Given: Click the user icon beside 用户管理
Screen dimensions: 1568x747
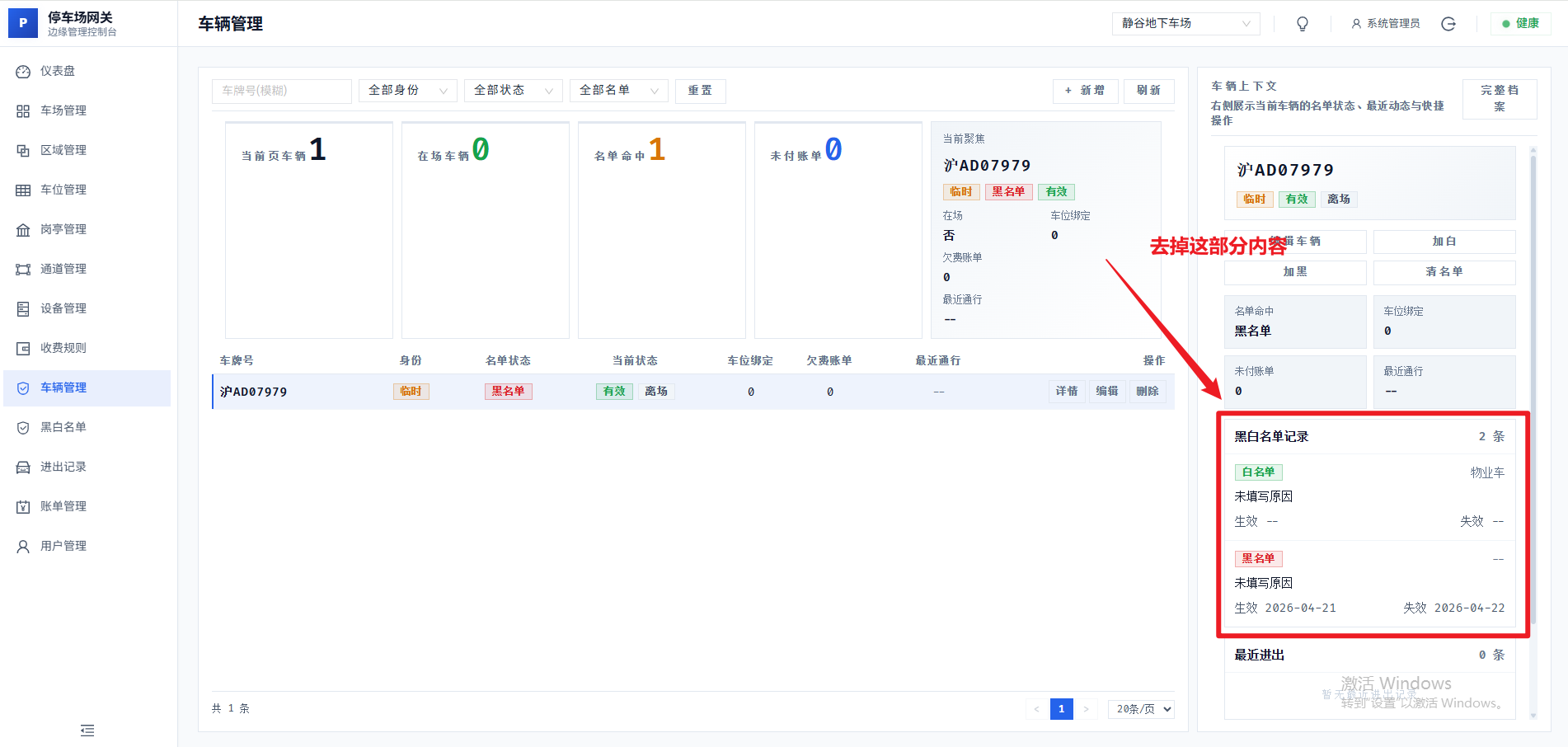Looking at the screenshot, I should click(x=23, y=547).
